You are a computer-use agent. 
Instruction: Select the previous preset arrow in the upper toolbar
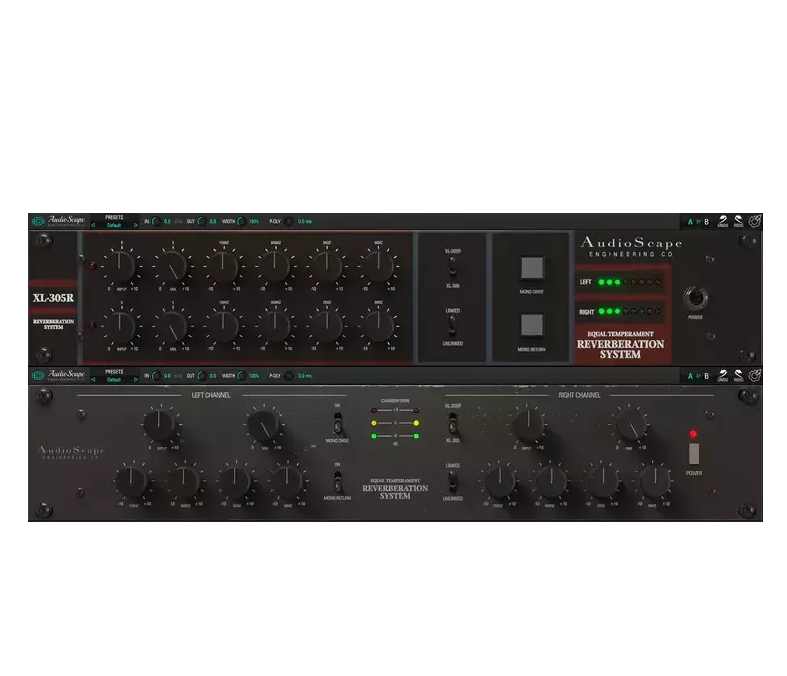(93, 225)
